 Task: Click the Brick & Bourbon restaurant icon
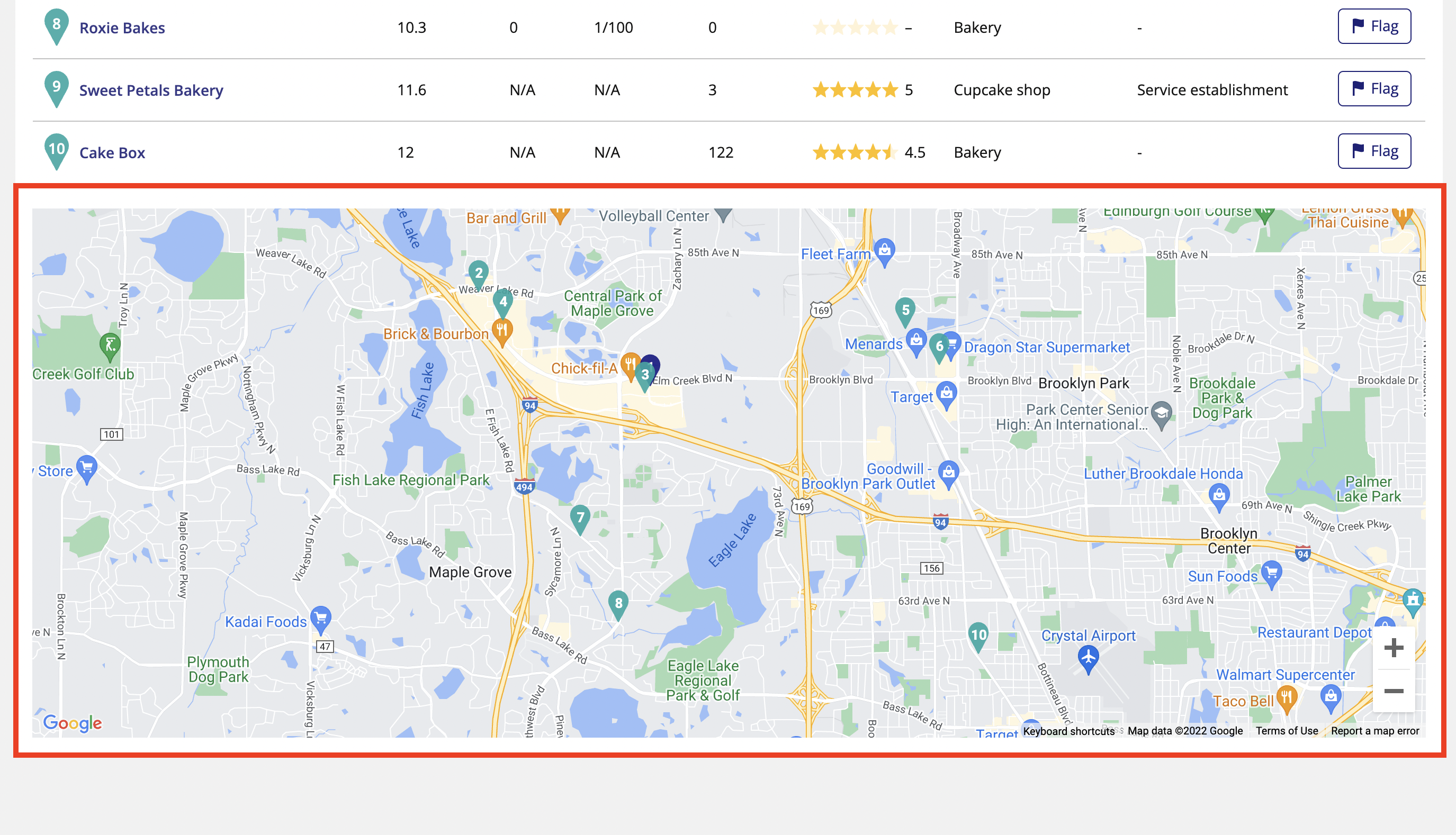tap(502, 333)
